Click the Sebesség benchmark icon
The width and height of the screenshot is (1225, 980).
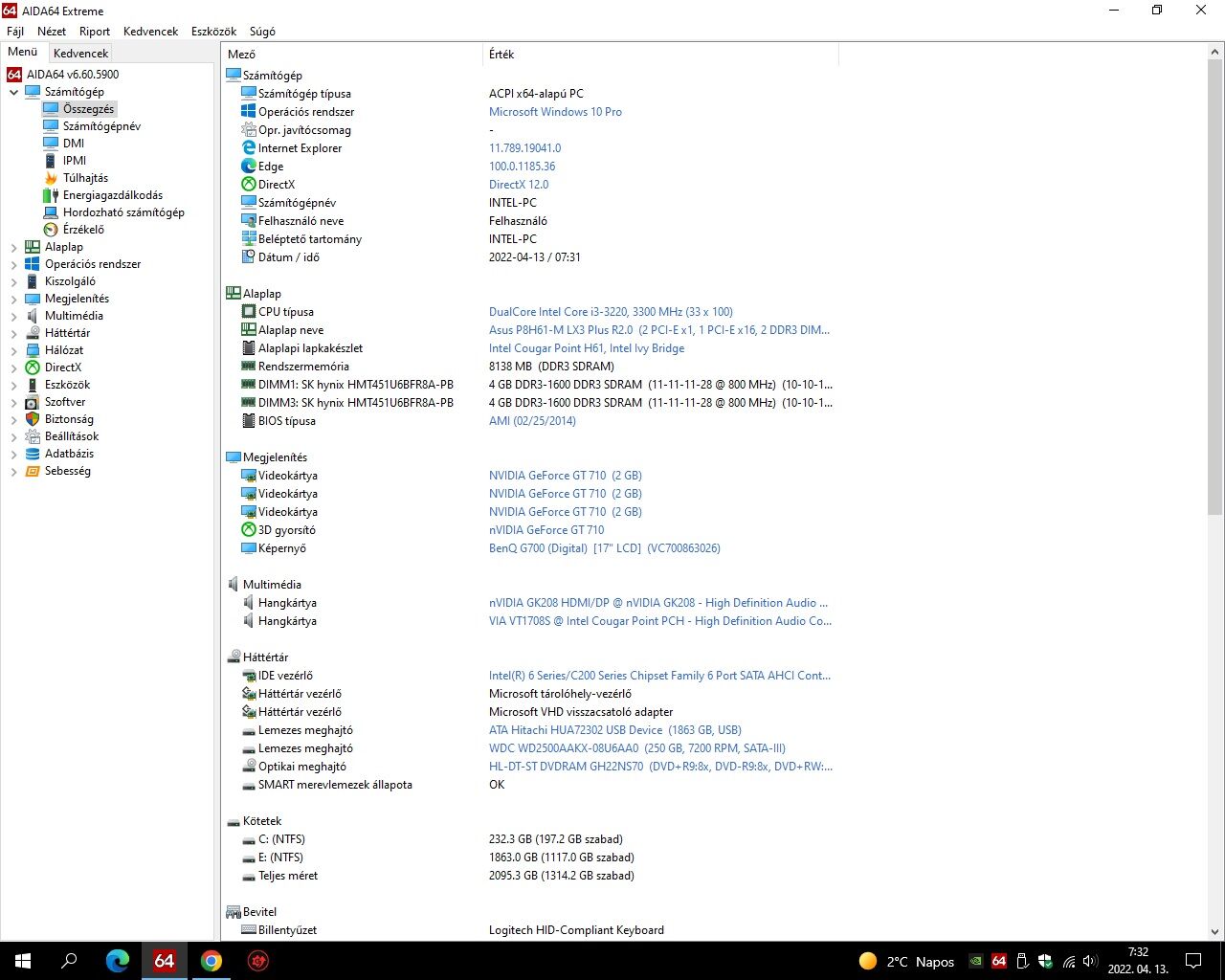(33, 471)
